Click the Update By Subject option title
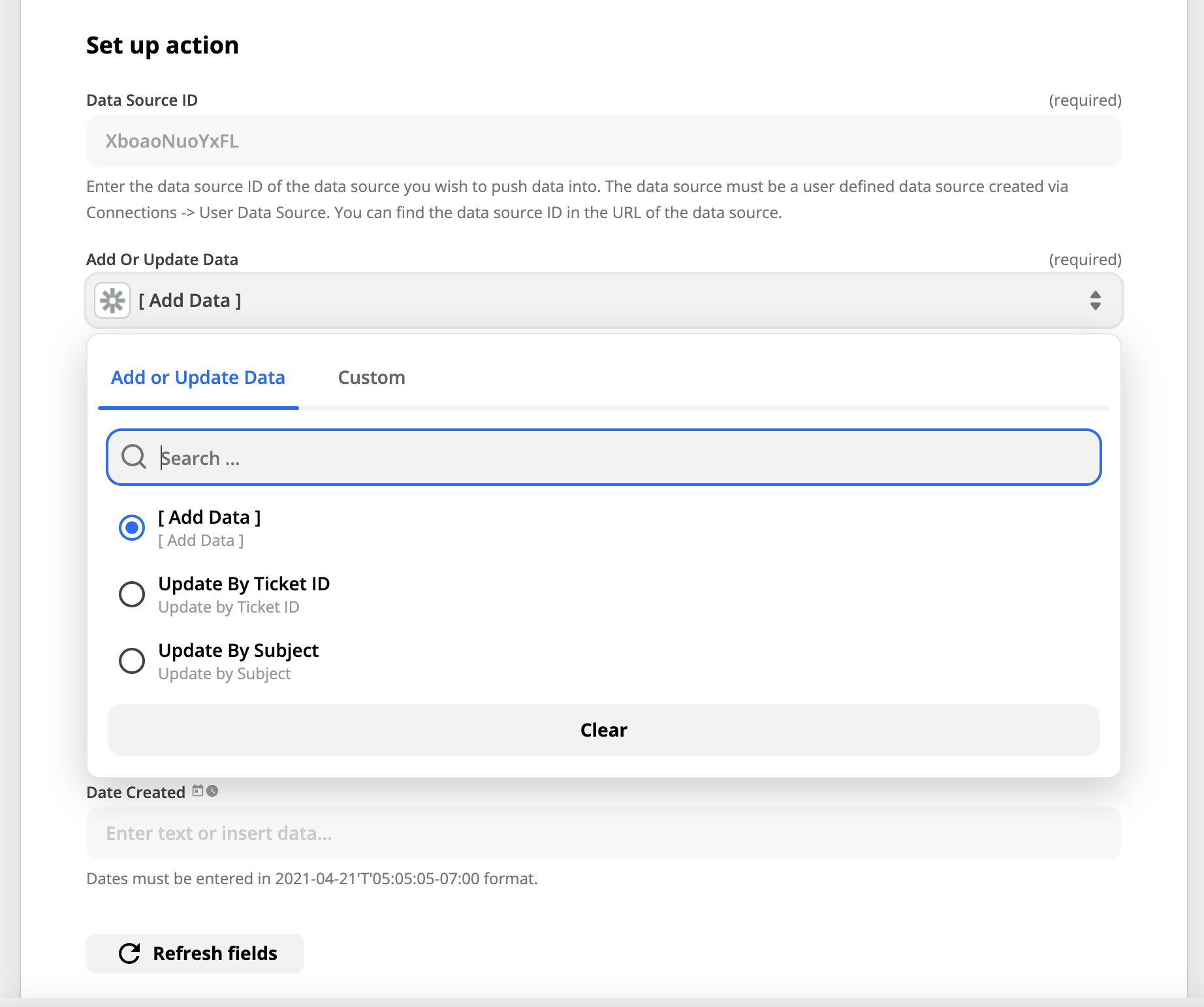Screen dimensions: 1204x1007 pos(238,650)
